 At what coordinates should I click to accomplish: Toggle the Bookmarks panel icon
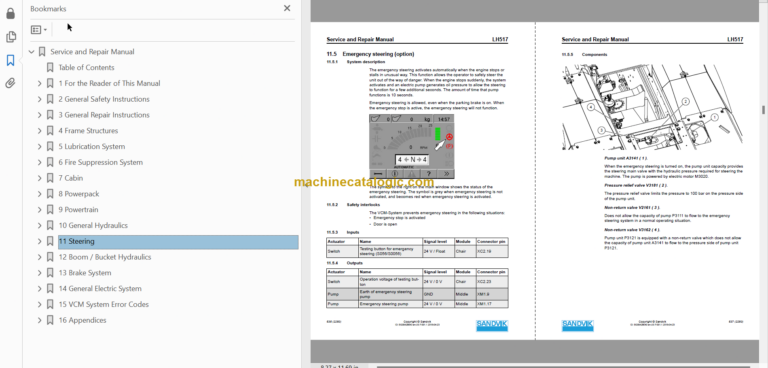[10, 60]
